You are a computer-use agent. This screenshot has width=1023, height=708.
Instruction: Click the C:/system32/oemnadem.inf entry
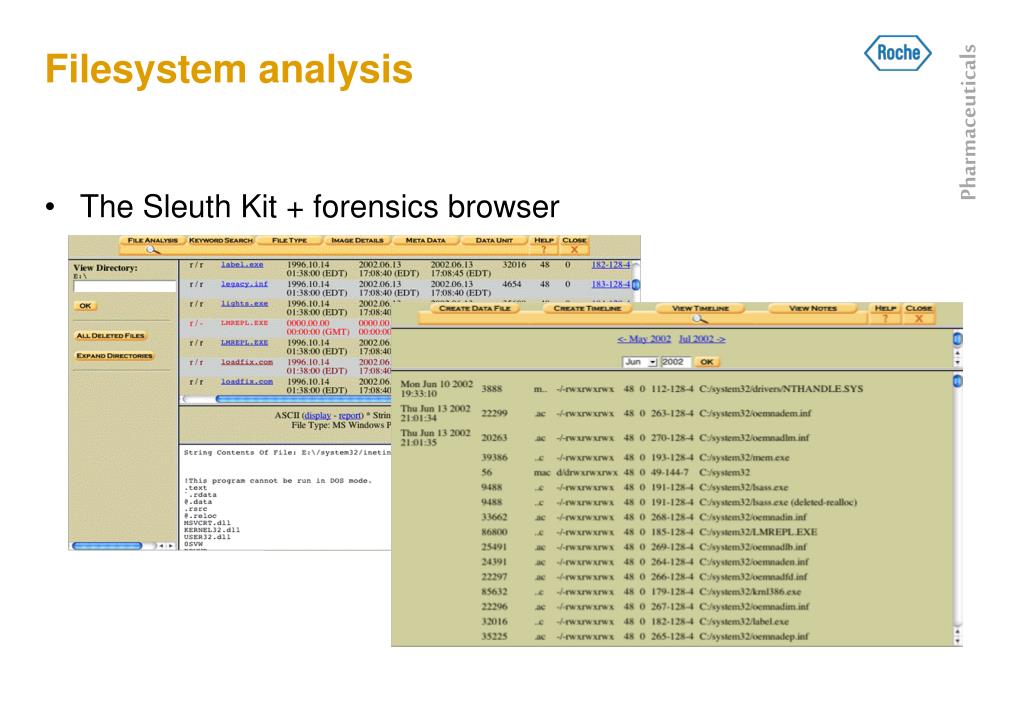755,413
